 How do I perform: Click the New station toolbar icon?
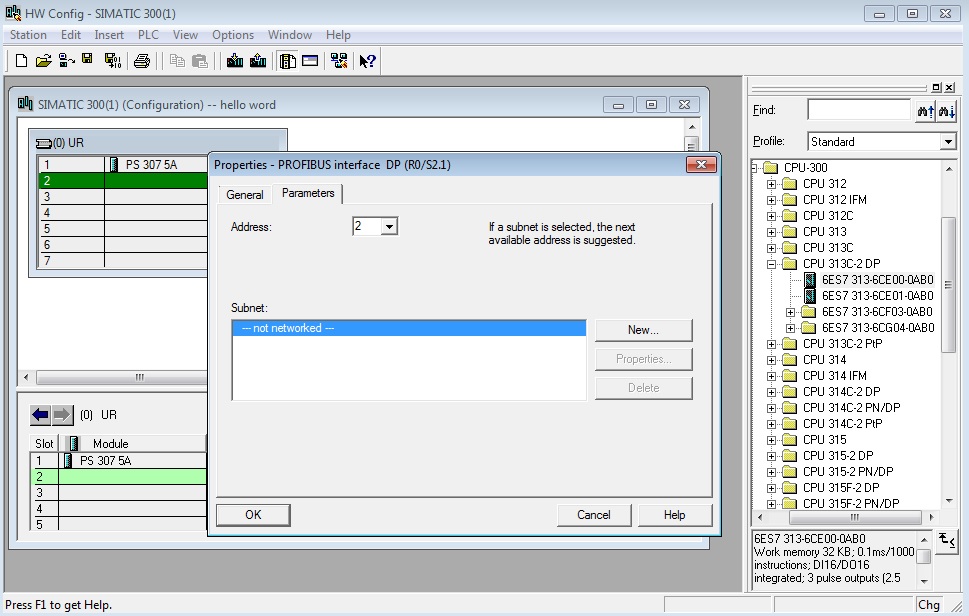20,61
